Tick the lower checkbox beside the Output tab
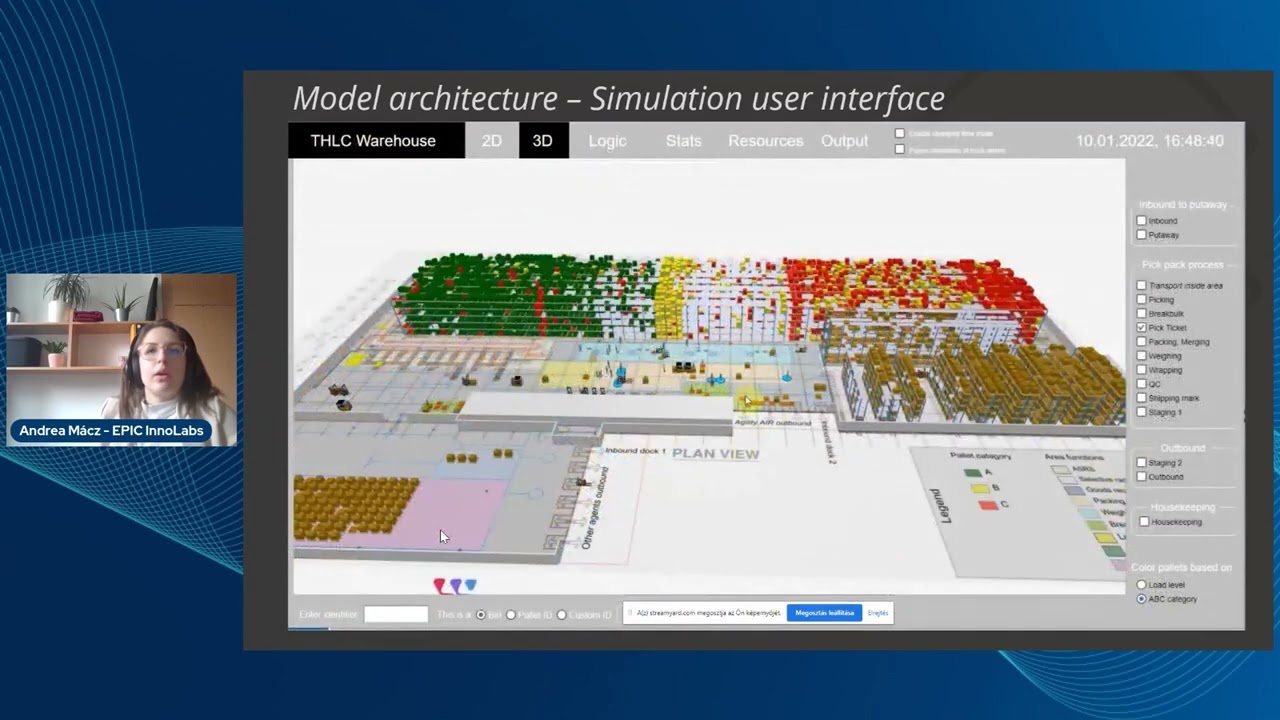This screenshot has height=720, width=1280. (x=900, y=149)
